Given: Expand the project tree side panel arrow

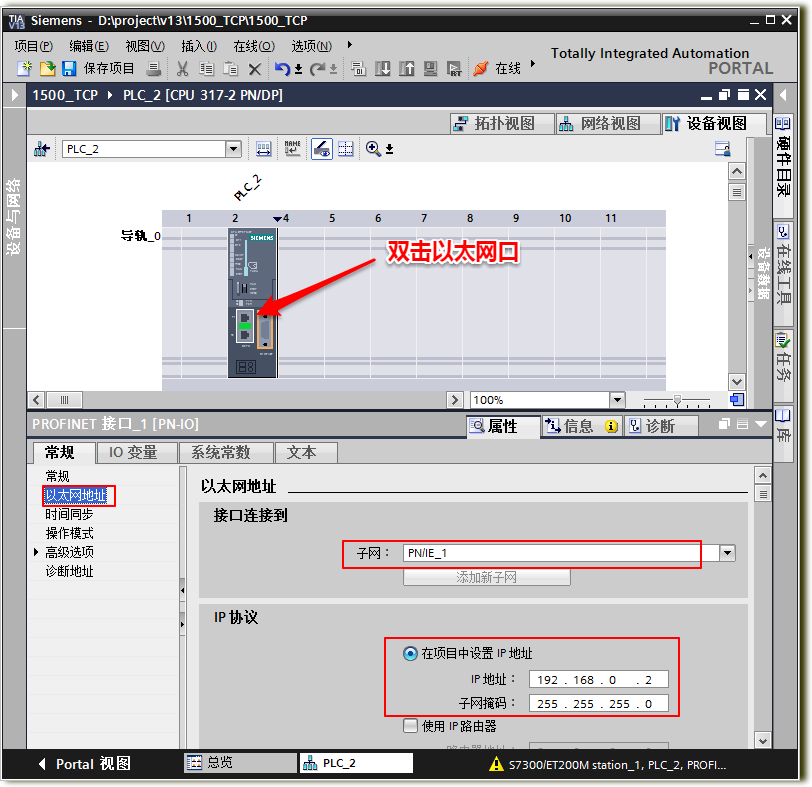Looking at the screenshot, I should coord(14,95).
